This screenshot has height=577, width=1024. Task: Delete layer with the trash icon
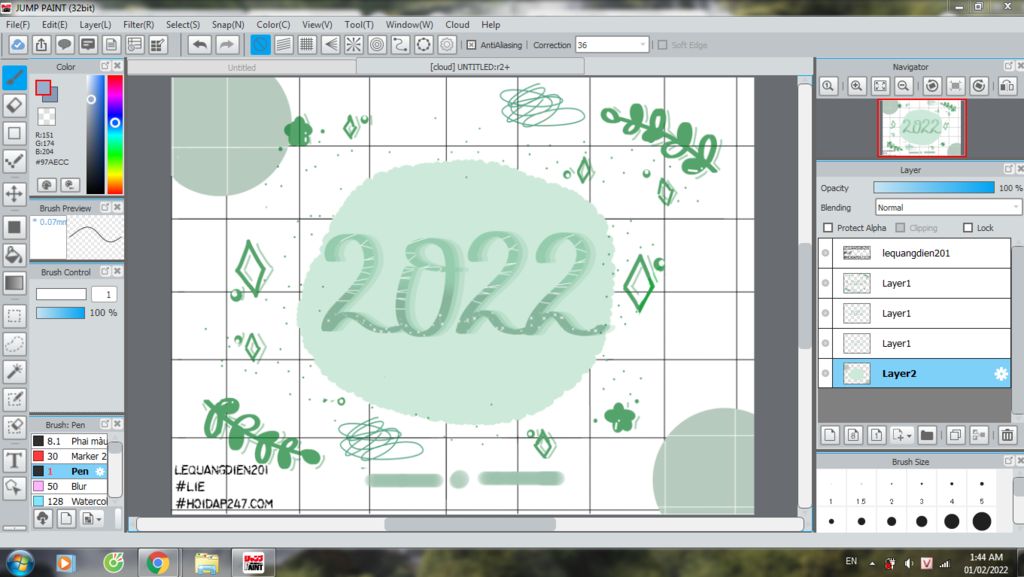click(1007, 435)
